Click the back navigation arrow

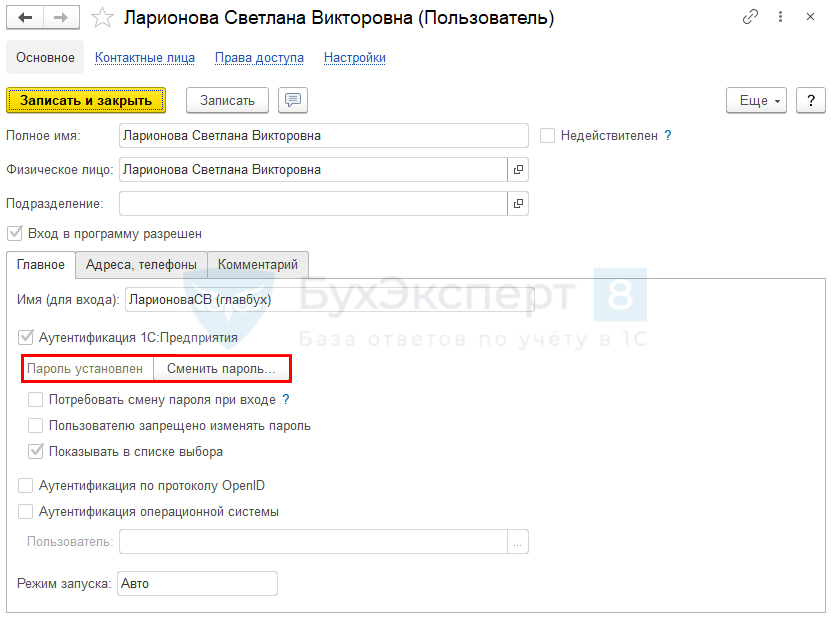26,17
